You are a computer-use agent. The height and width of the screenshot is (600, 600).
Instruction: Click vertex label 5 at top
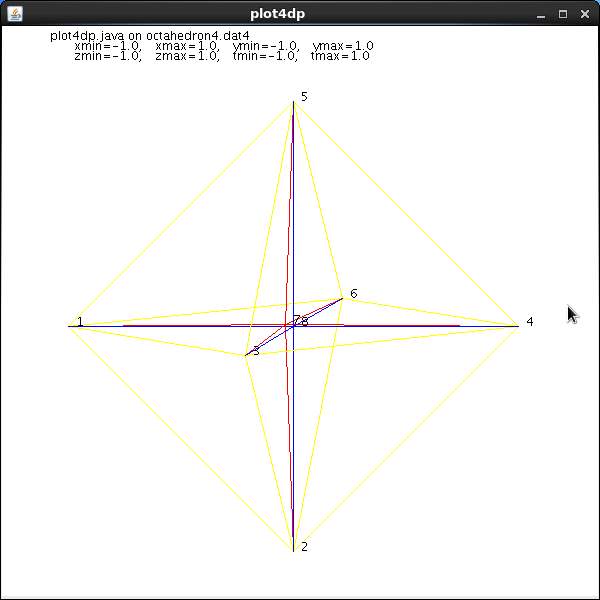click(x=304, y=97)
